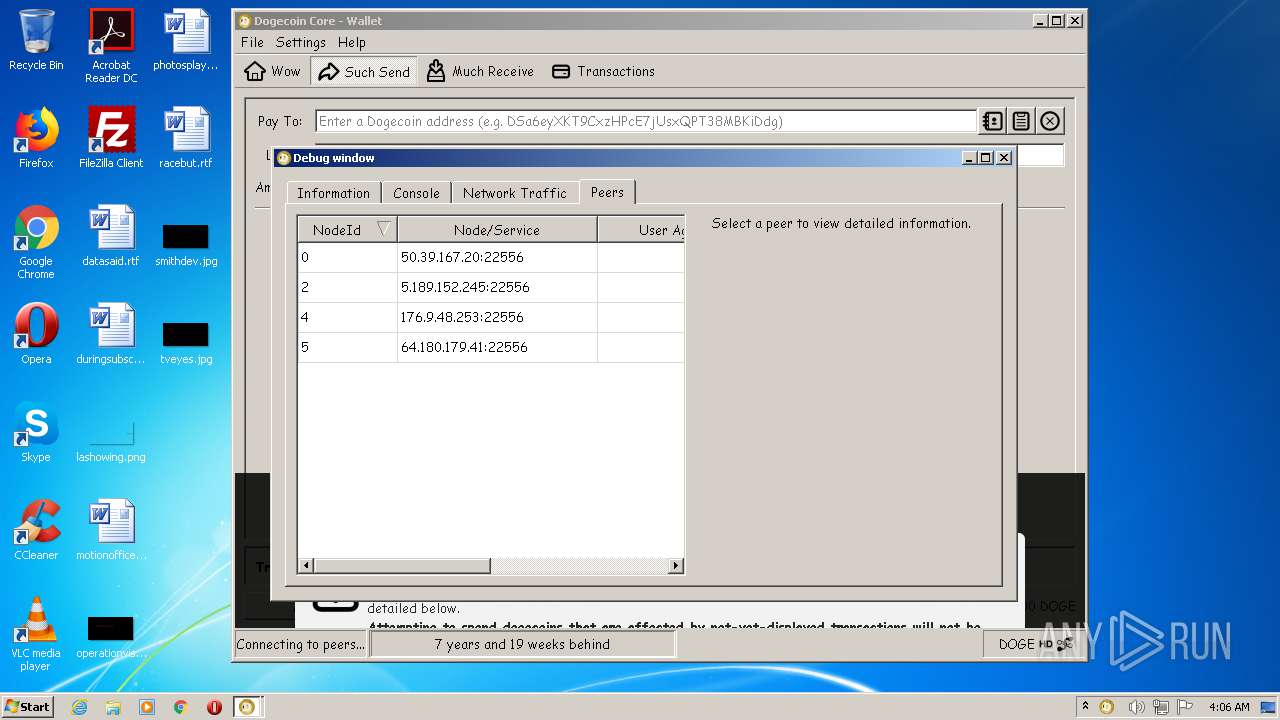Open Windows Explorer folder in taskbar
This screenshot has height=720, width=1280.
113,706
